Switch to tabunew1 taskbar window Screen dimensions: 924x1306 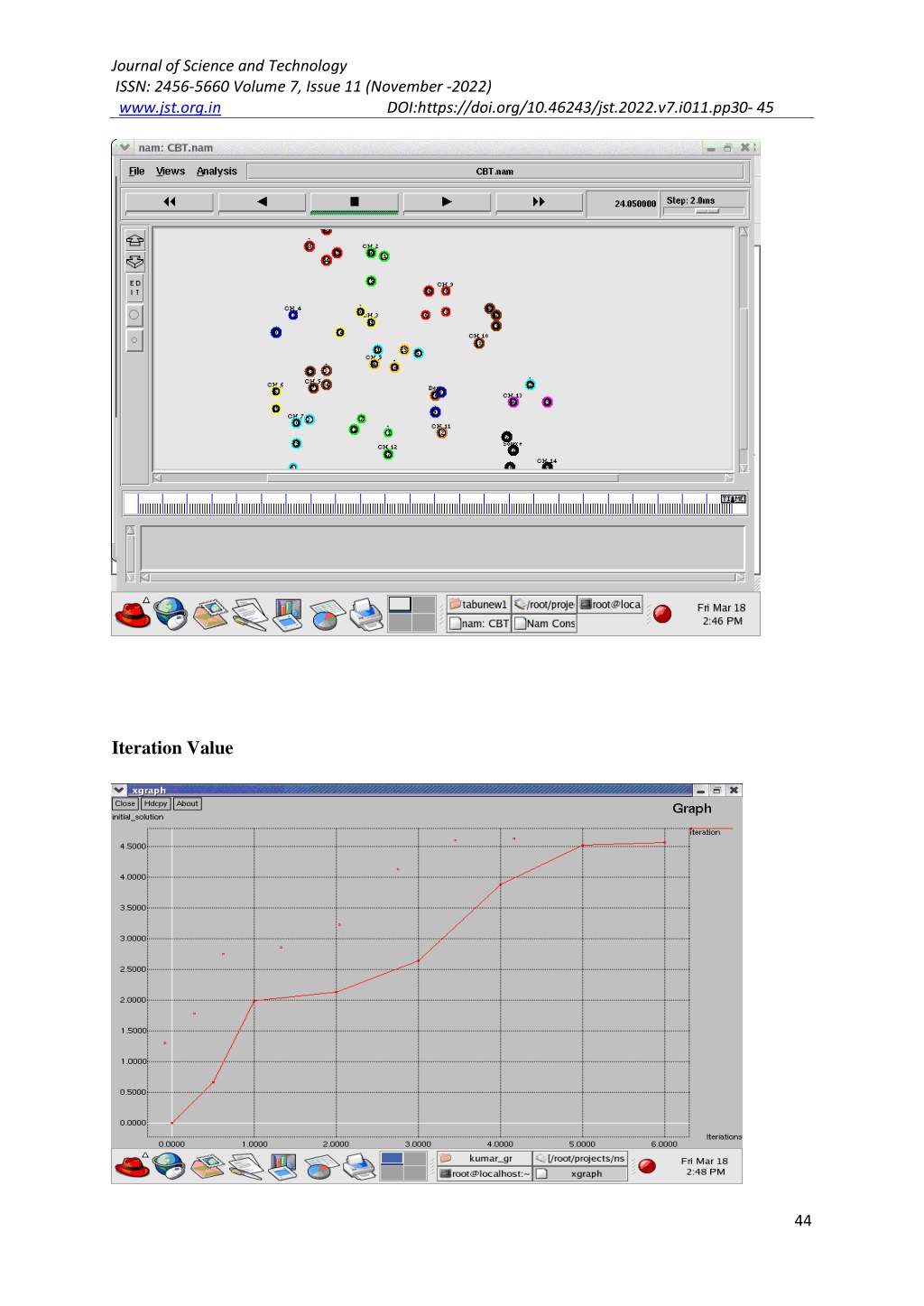(478, 605)
